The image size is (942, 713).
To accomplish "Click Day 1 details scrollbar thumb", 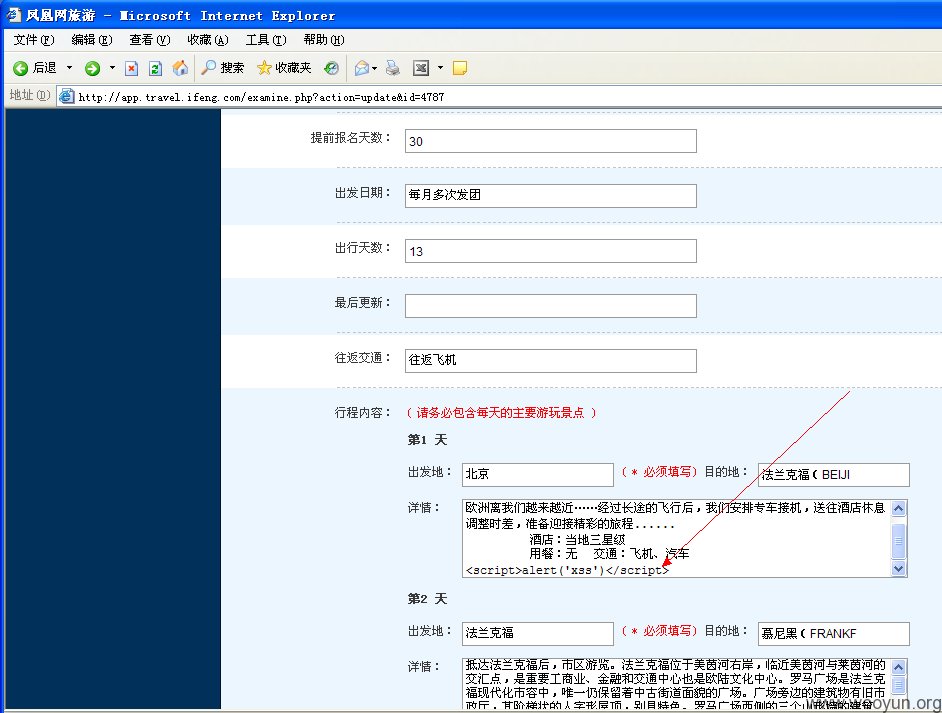I will [x=899, y=541].
